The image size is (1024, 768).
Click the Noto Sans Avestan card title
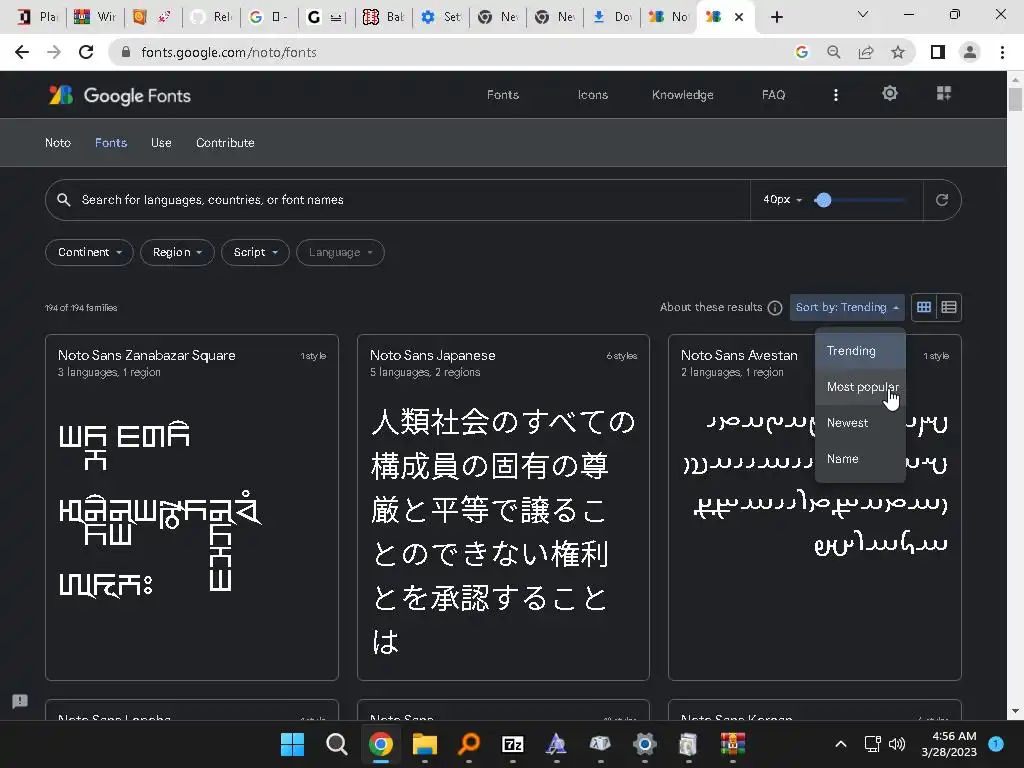point(739,355)
